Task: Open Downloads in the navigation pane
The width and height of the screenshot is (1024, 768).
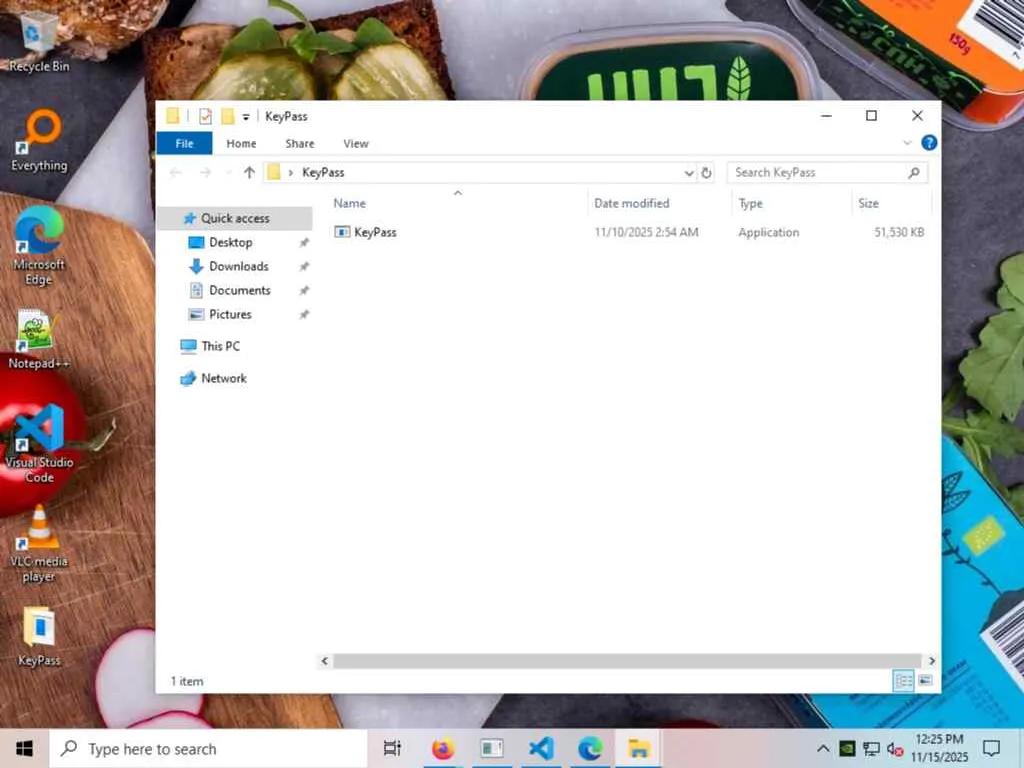Action: pyautogui.click(x=238, y=266)
